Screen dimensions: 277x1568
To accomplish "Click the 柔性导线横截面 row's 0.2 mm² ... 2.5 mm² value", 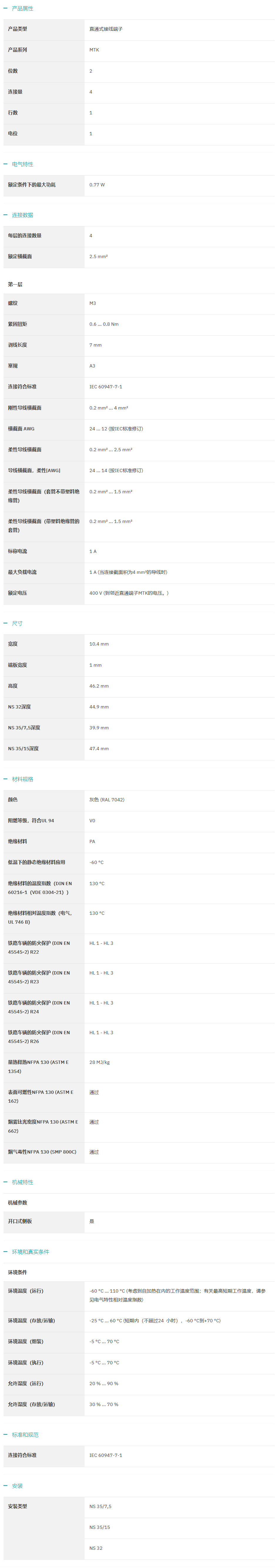I will click(x=111, y=450).
